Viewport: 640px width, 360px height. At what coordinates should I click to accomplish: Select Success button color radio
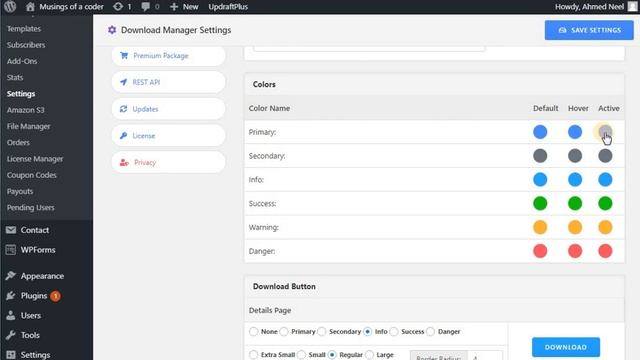pos(394,331)
